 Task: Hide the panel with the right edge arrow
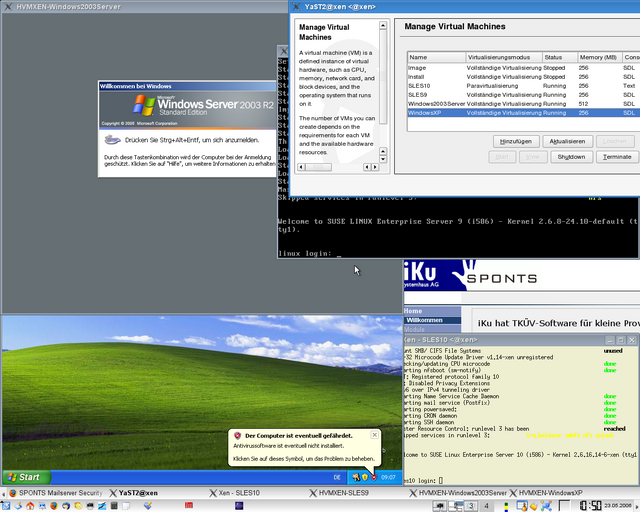click(637, 506)
